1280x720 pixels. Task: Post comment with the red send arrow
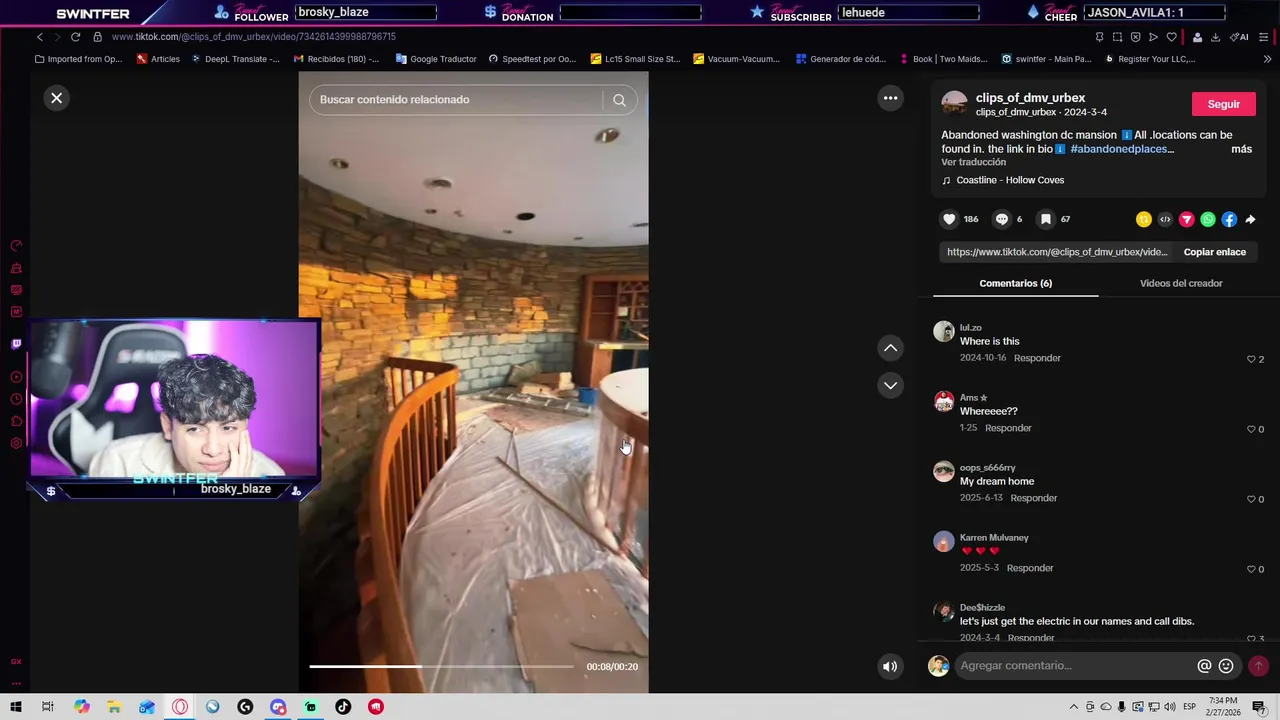pos(1258,666)
